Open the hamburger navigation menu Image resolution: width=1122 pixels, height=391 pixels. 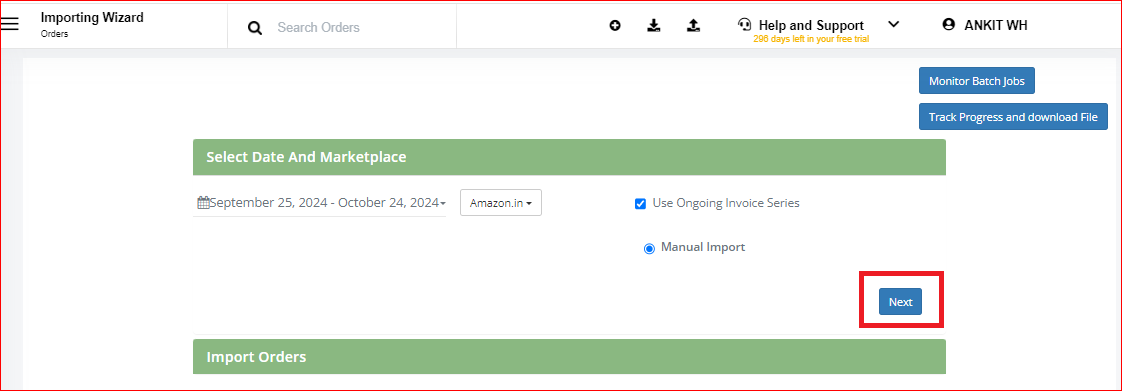pos(9,24)
